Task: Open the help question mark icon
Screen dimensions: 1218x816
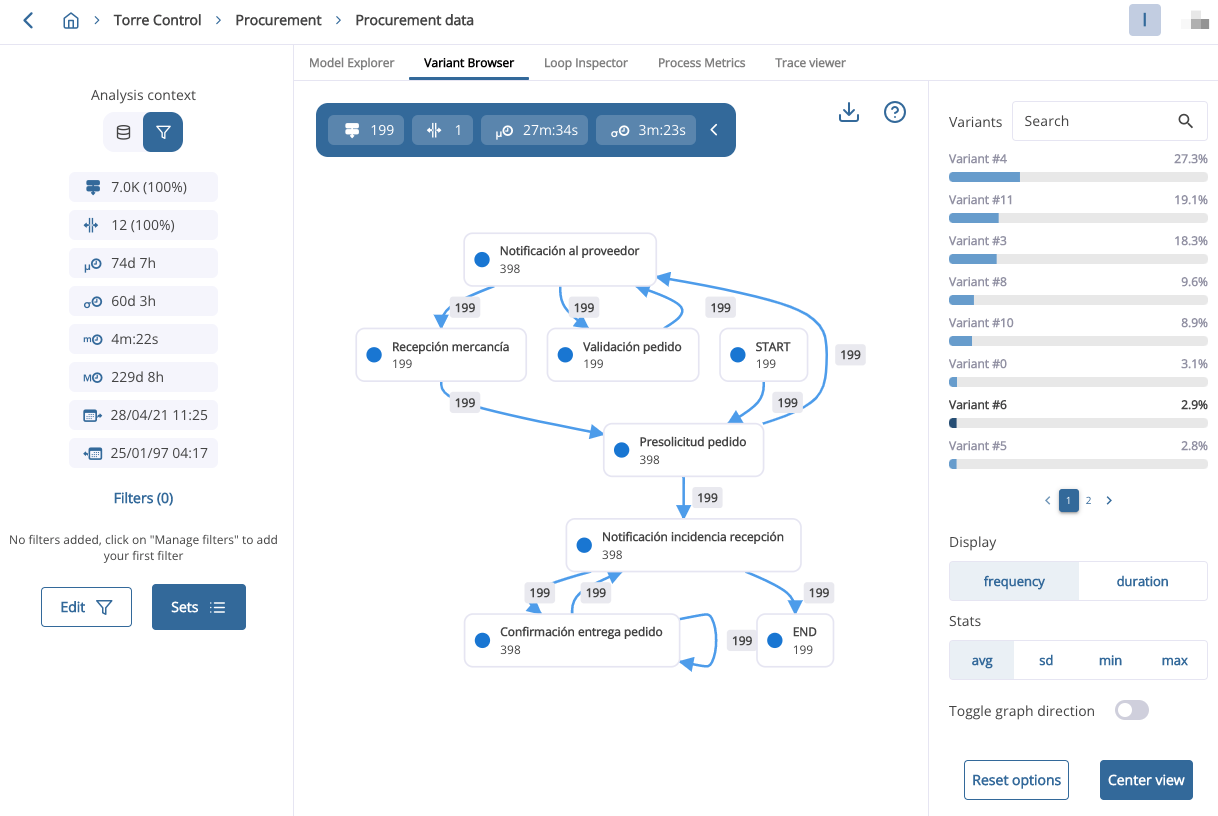Action: pyautogui.click(x=895, y=112)
